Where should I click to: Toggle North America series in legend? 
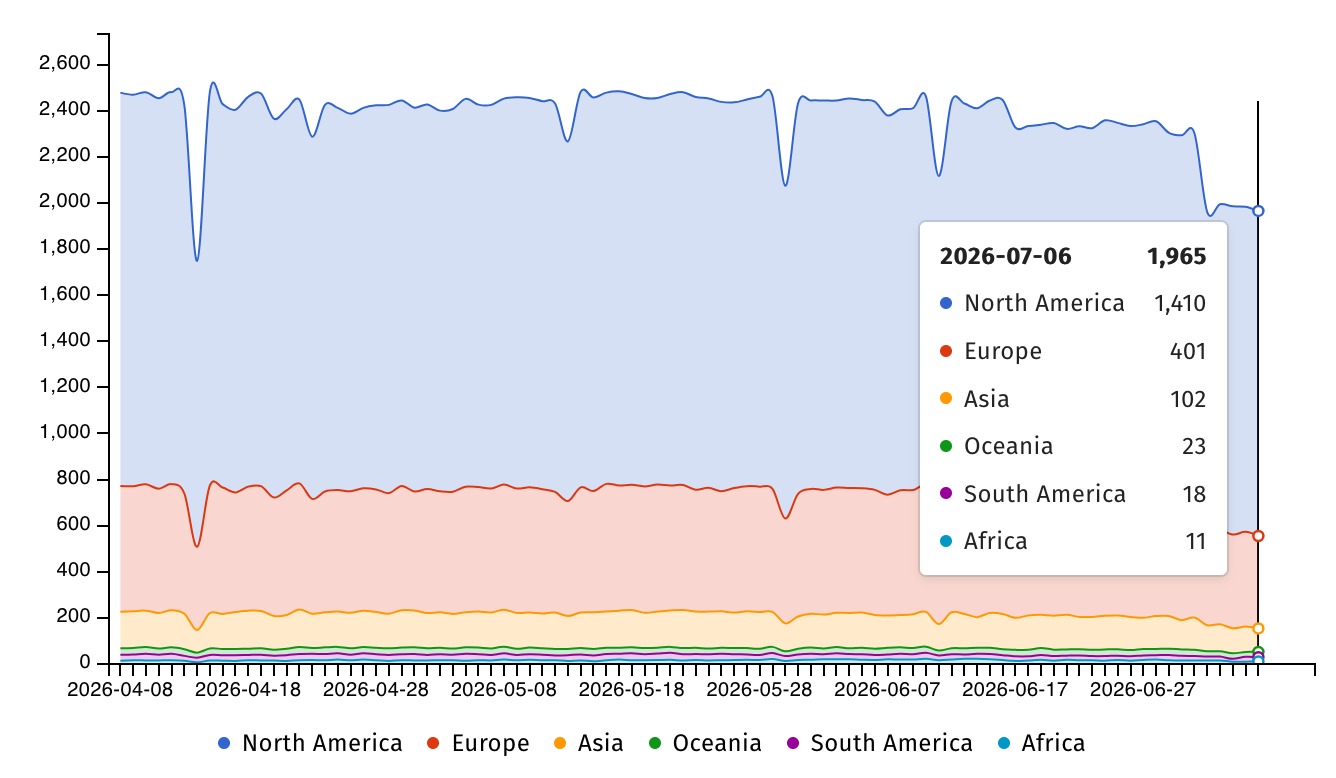click(x=310, y=743)
